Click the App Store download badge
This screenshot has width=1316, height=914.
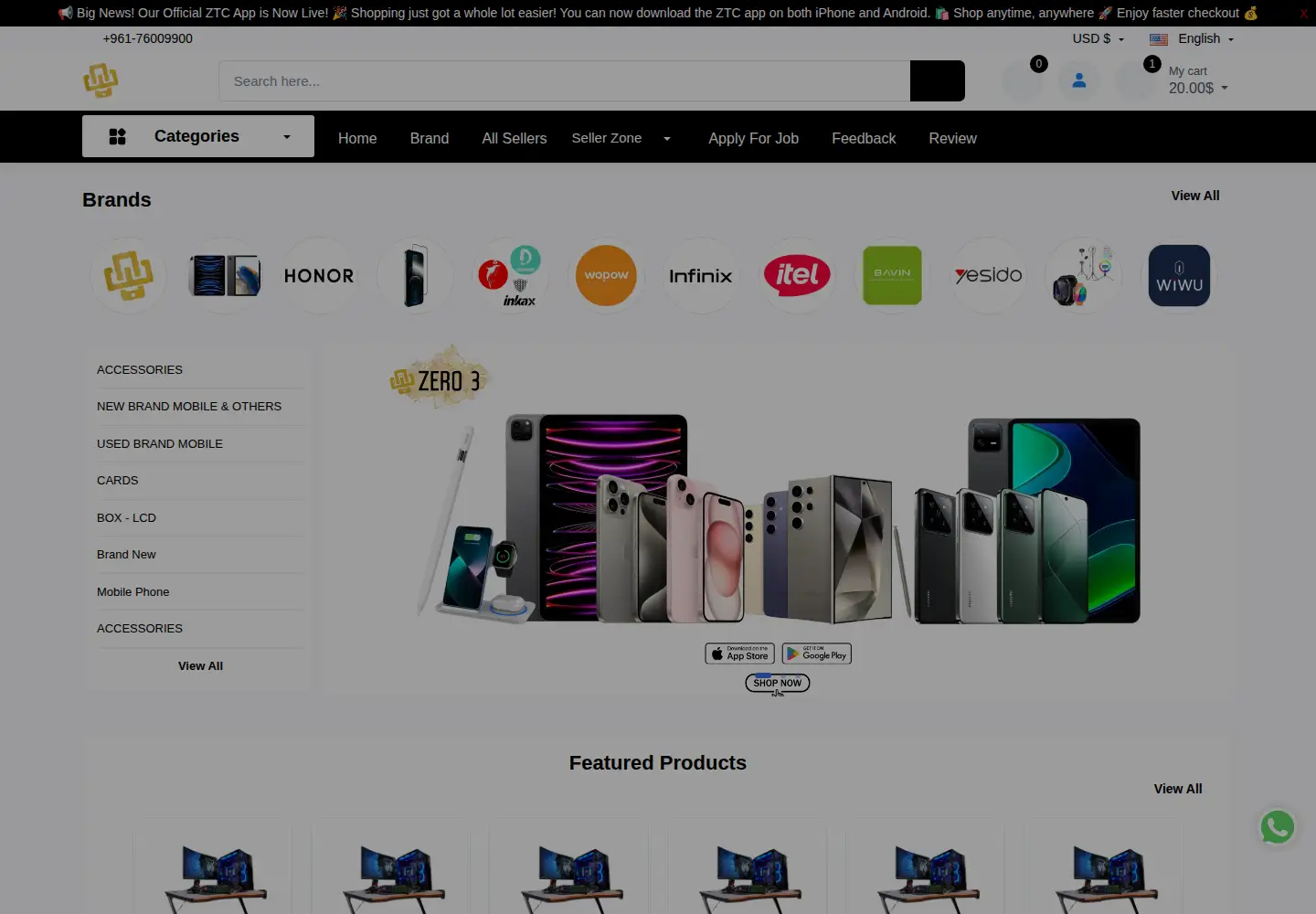(x=739, y=654)
